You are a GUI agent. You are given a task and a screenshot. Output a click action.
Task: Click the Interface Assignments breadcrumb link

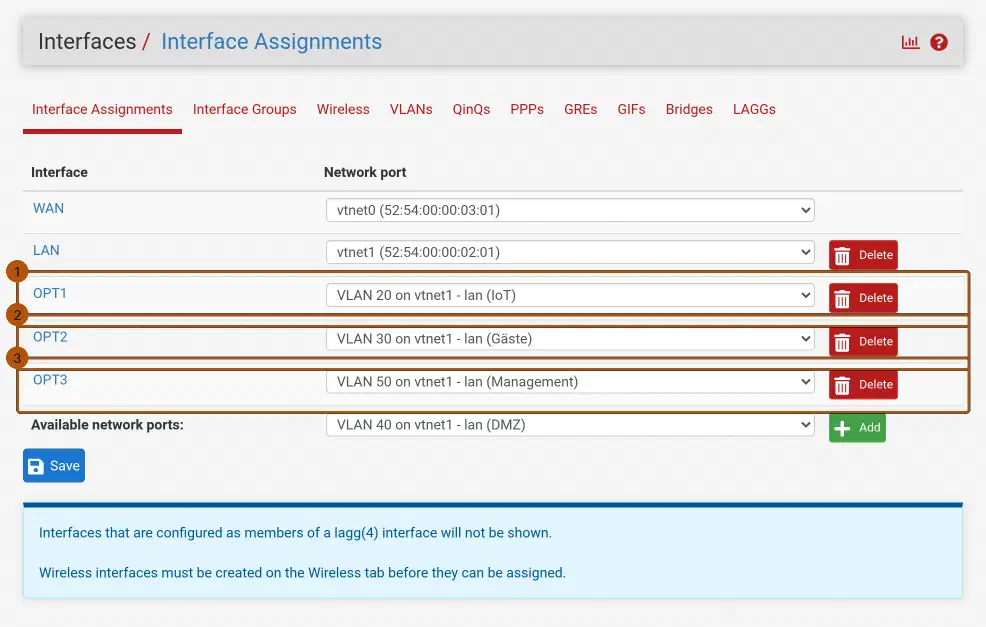[272, 42]
